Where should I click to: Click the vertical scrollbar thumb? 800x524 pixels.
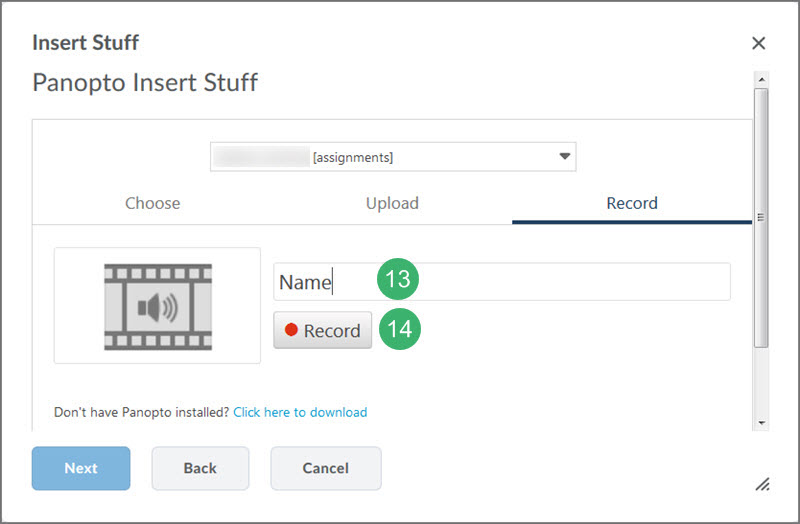click(x=761, y=218)
